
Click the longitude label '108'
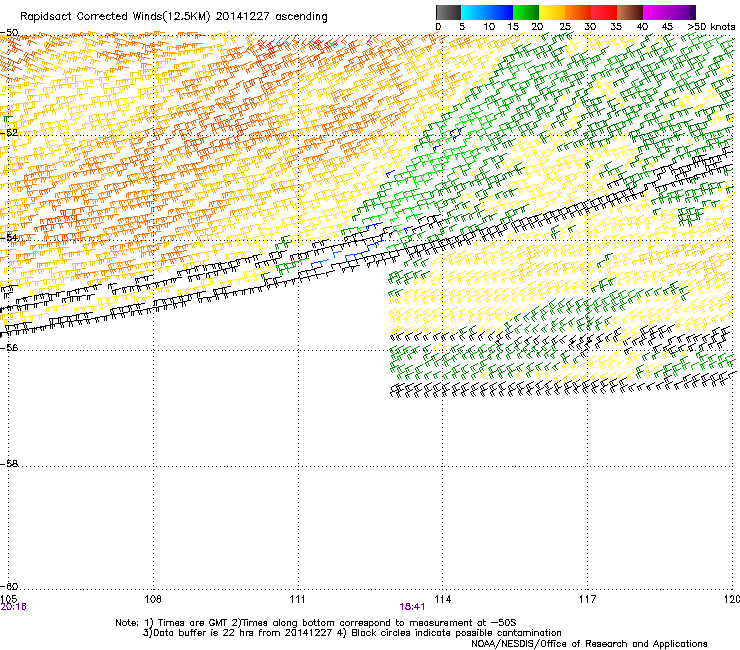coord(153,599)
